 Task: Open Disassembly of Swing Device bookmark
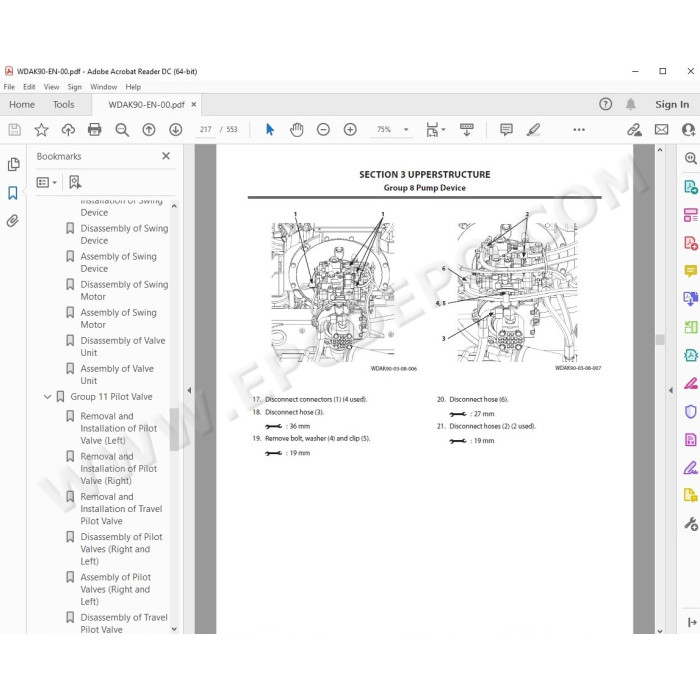click(x=124, y=234)
